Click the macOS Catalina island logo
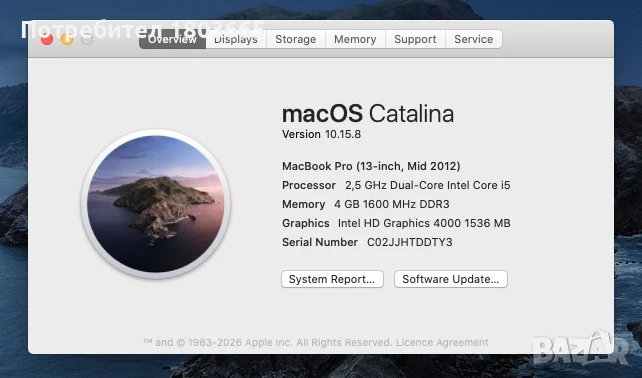This screenshot has height=378, width=642. pos(156,204)
